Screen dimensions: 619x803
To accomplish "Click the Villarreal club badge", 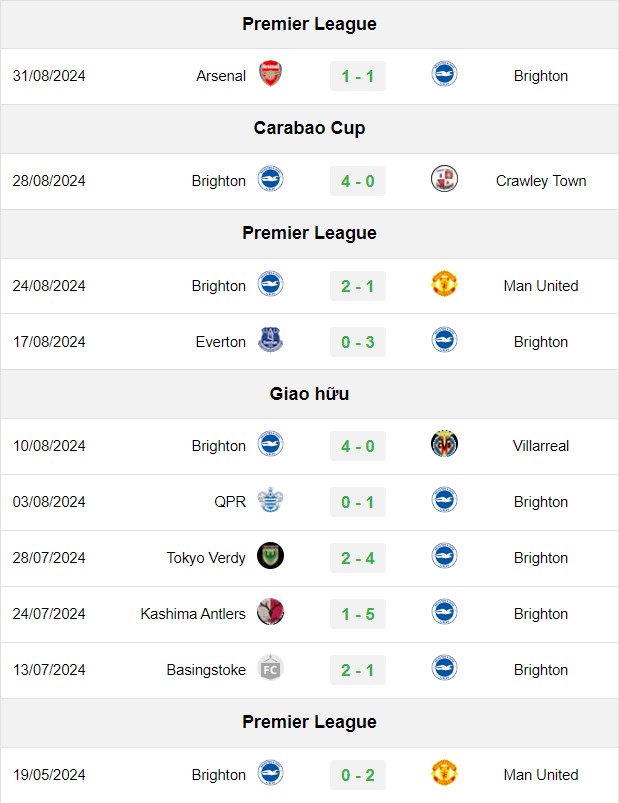I will [x=444, y=444].
